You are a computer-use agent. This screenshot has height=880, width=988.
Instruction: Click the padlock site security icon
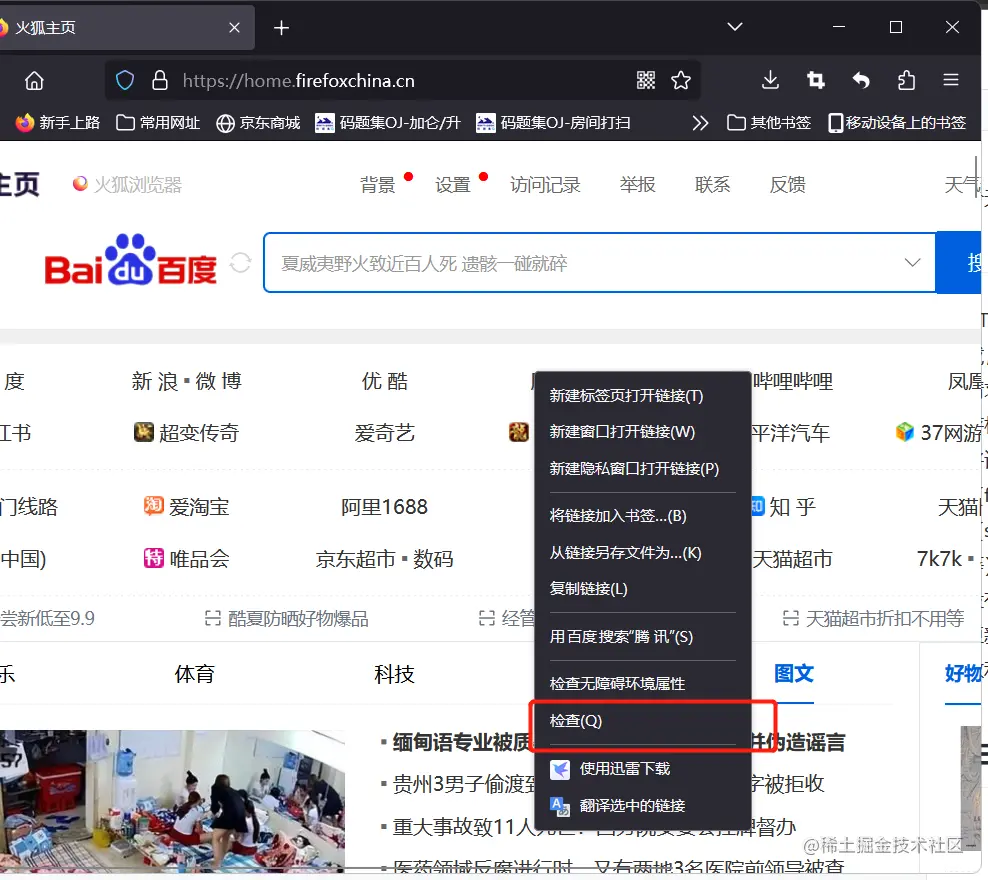[x=160, y=81]
